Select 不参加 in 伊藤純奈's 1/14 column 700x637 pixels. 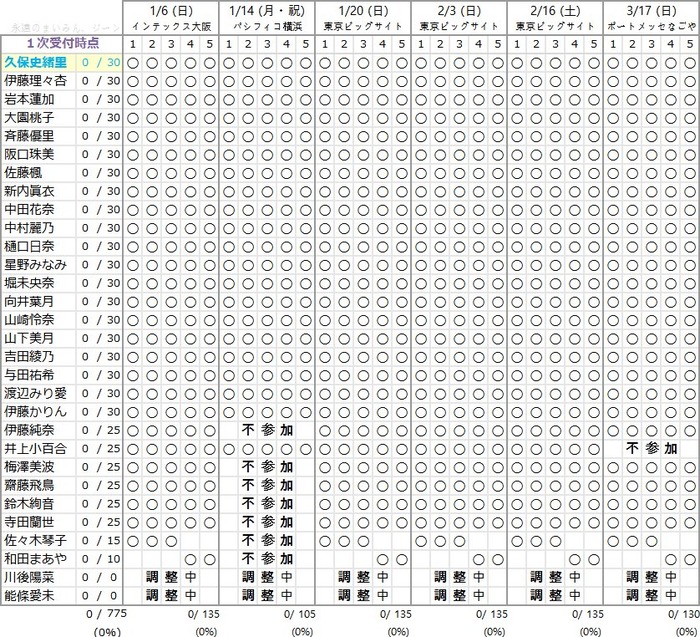[267, 430]
